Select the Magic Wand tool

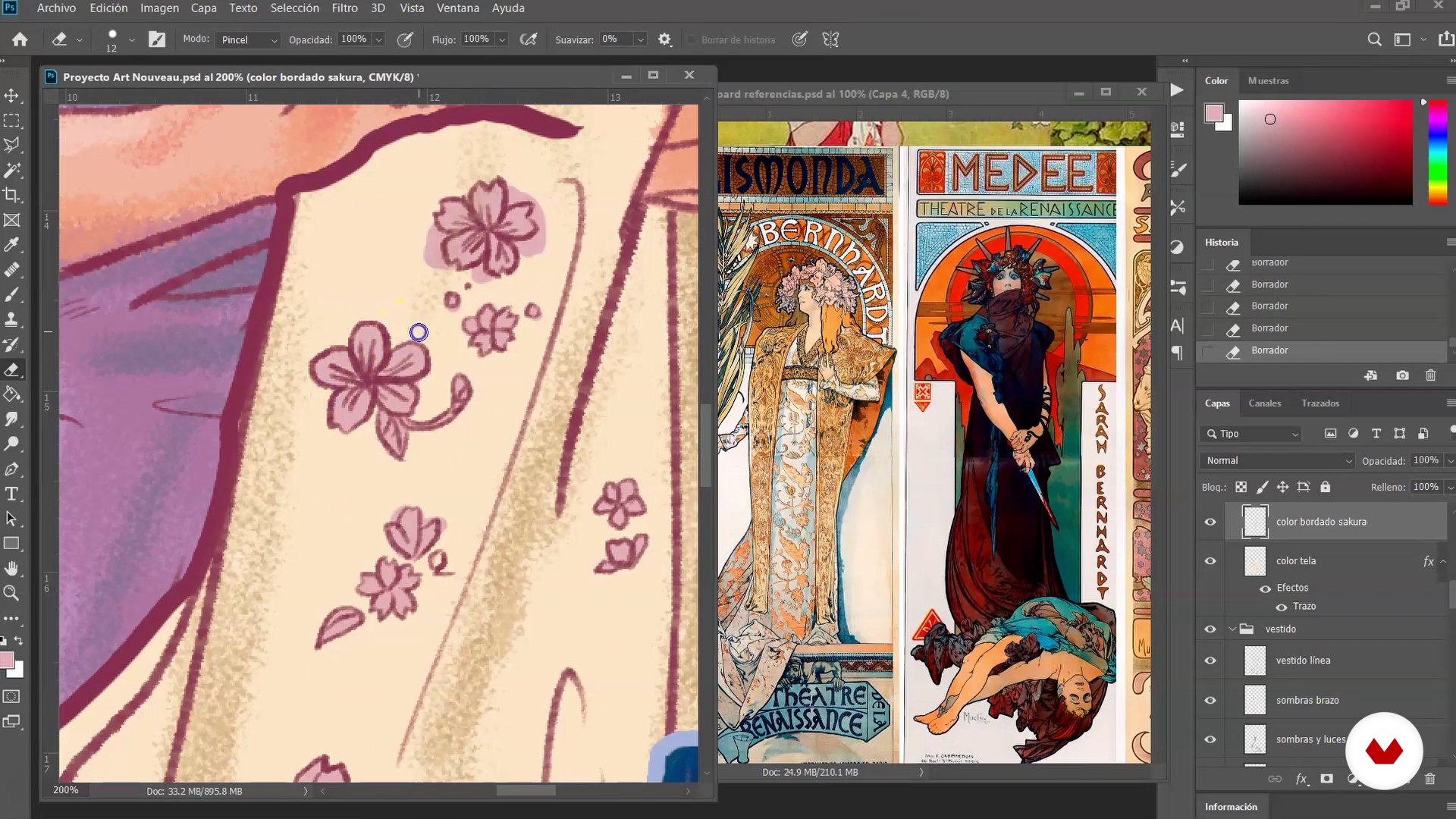point(11,170)
